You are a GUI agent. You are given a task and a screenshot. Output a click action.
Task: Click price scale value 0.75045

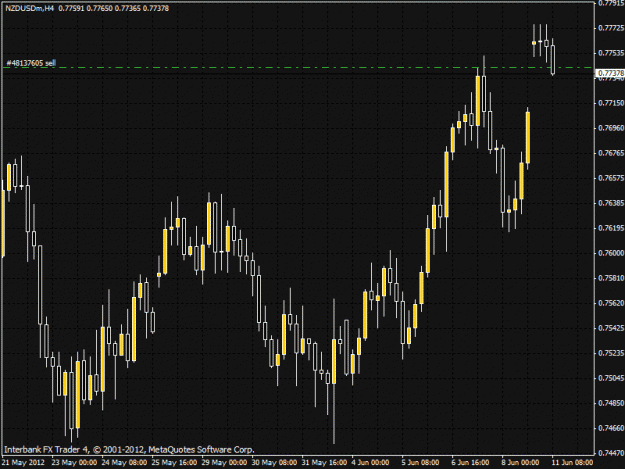pyautogui.click(x=611, y=378)
